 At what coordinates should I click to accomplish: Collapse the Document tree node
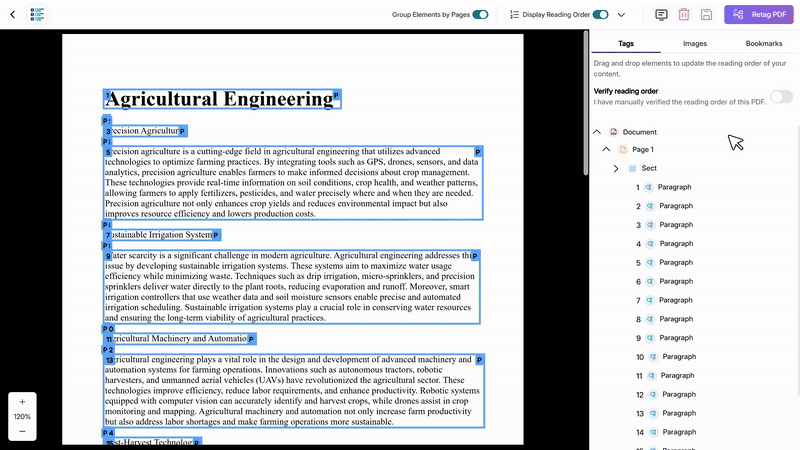pos(597,132)
